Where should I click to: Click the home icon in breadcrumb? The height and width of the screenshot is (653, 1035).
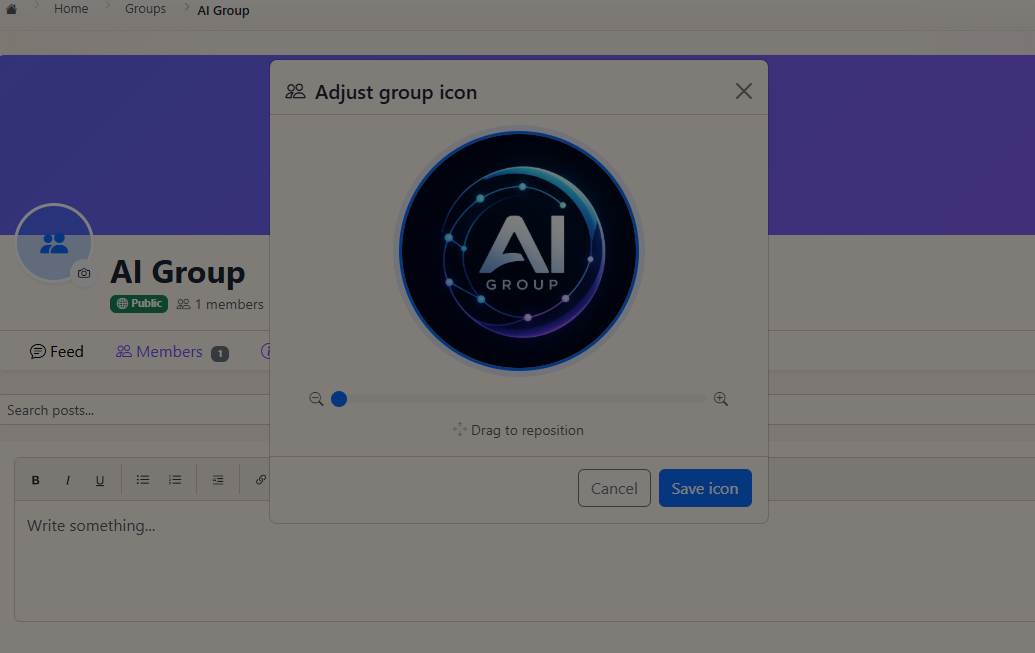tap(11, 10)
